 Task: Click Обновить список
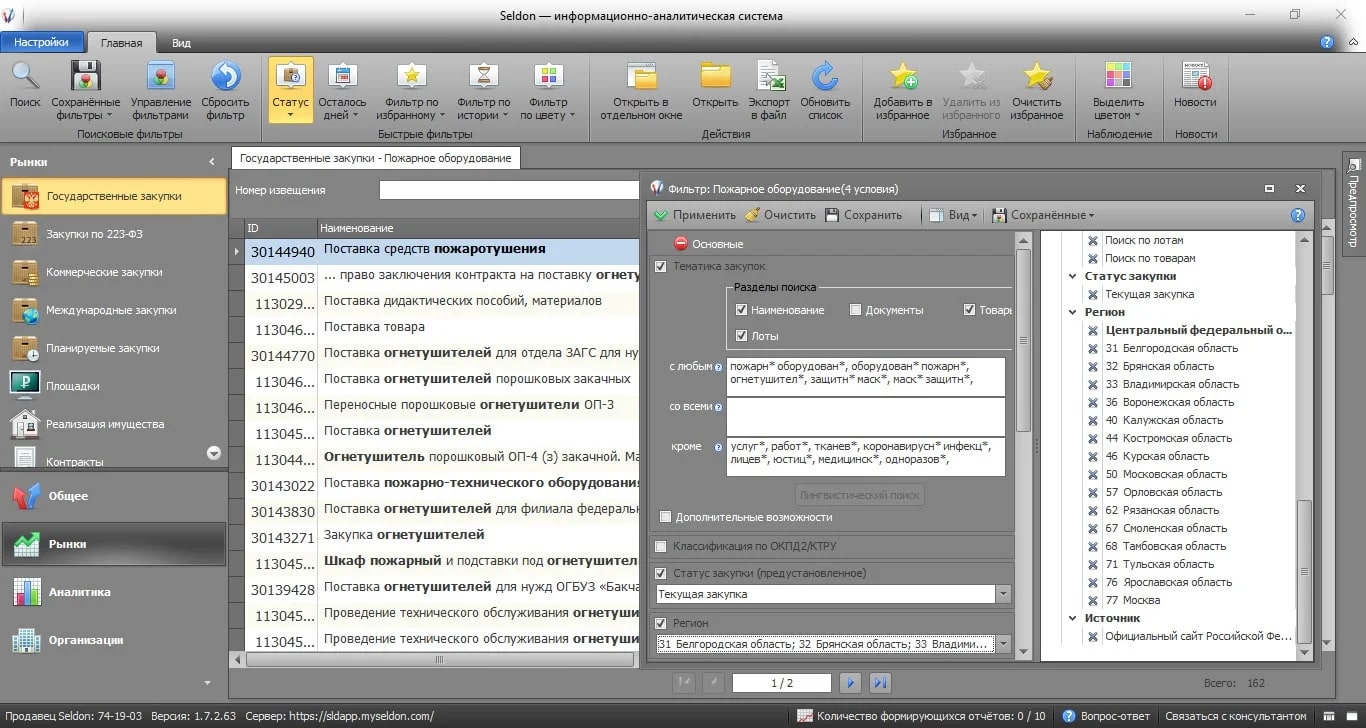tap(825, 90)
